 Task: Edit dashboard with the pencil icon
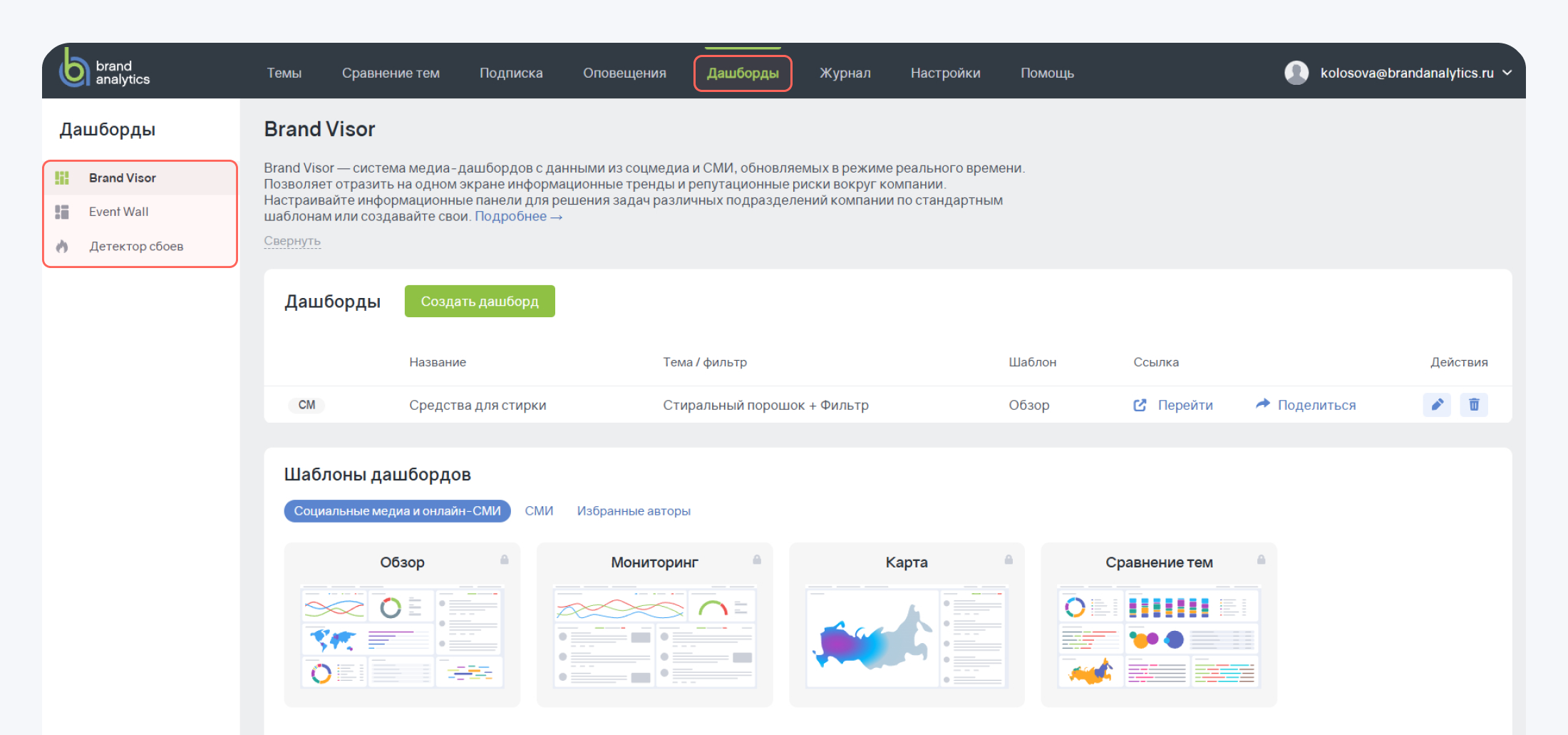click(x=1437, y=405)
